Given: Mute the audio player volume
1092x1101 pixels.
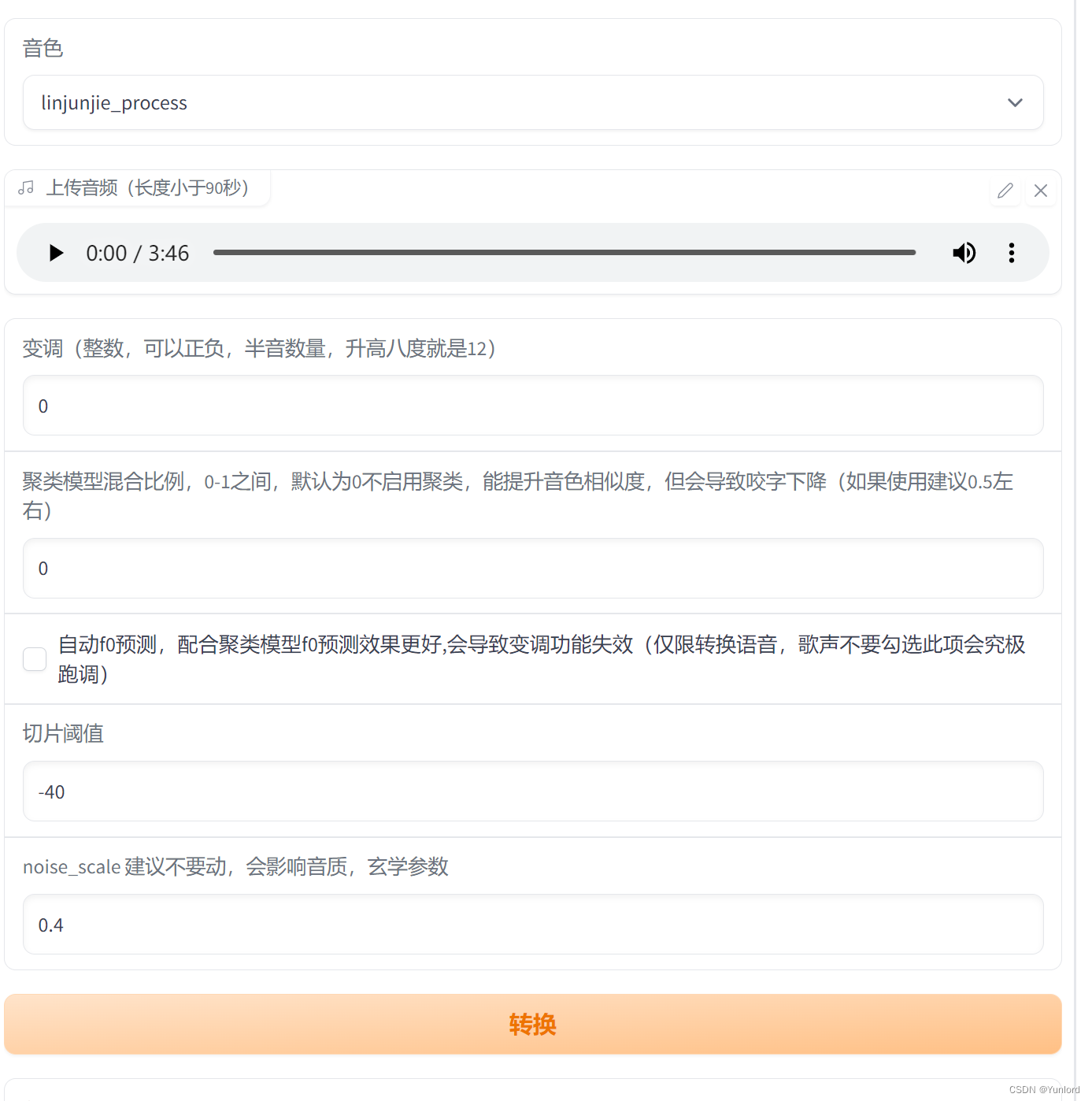Looking at the screenshot, I should pyautogui.click(x=964, y=253).
